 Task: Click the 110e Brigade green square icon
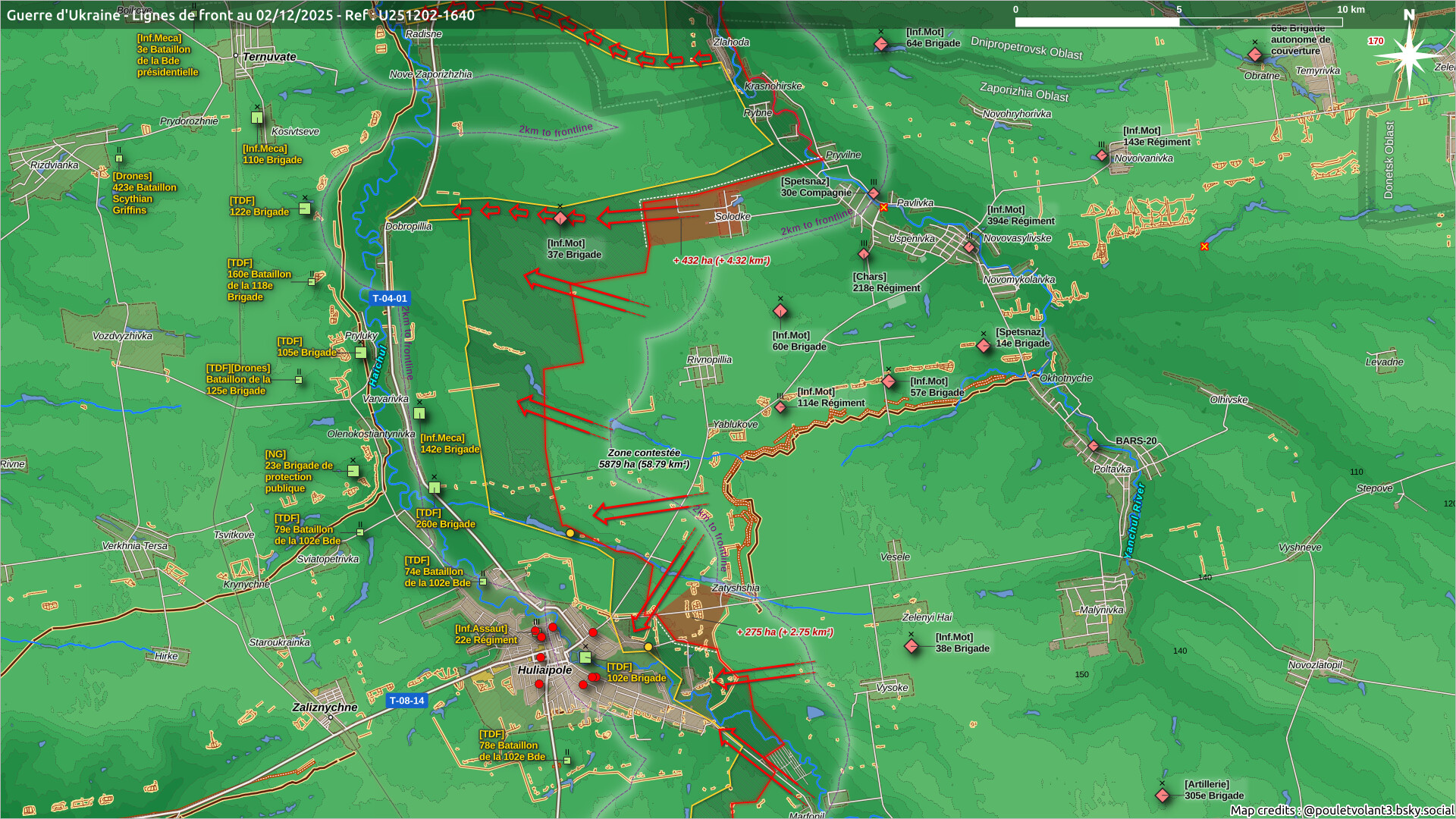257,118
